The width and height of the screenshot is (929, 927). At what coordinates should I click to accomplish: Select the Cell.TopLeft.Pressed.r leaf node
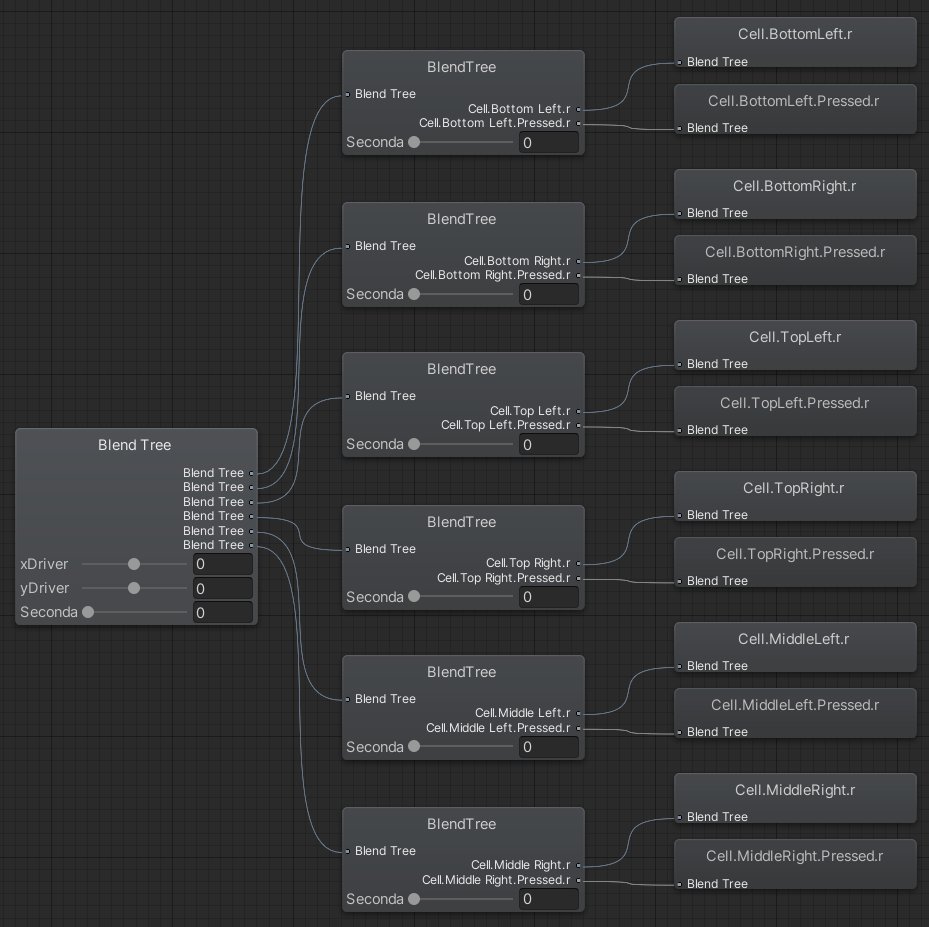(x=795, y=411)
